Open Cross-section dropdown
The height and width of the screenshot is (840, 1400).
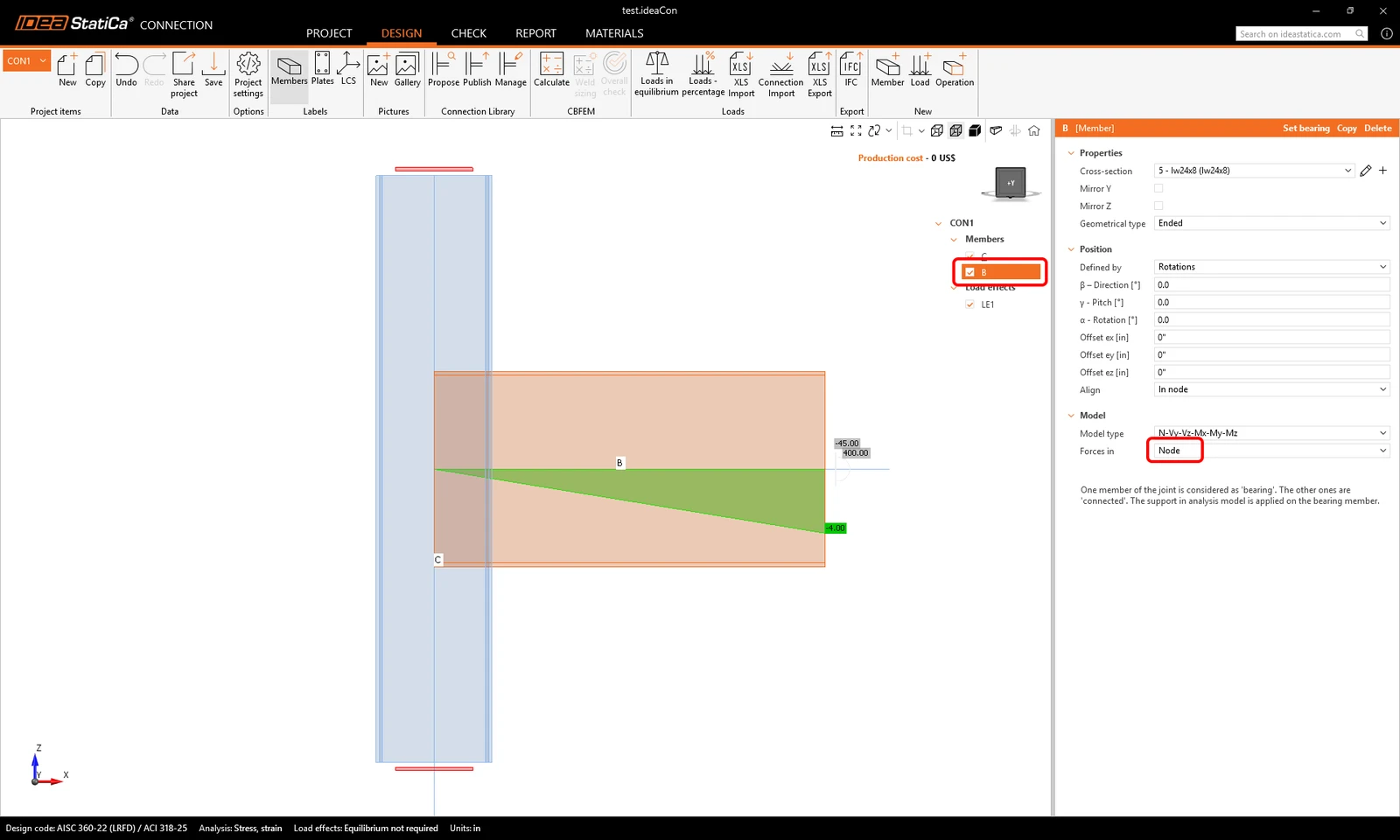click(x=1255, y=171)
